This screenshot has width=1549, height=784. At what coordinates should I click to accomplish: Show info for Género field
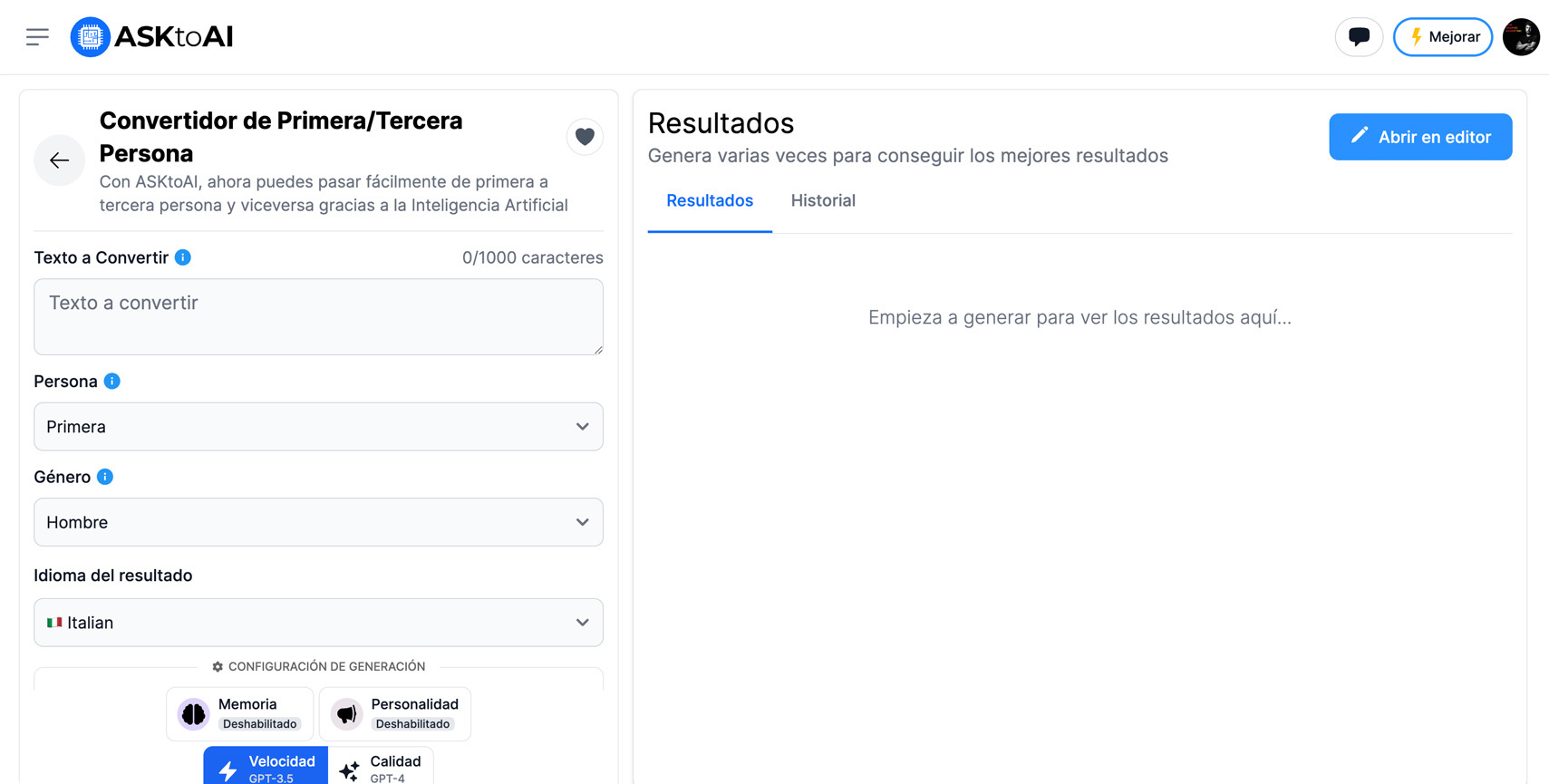tap(105, 477)
